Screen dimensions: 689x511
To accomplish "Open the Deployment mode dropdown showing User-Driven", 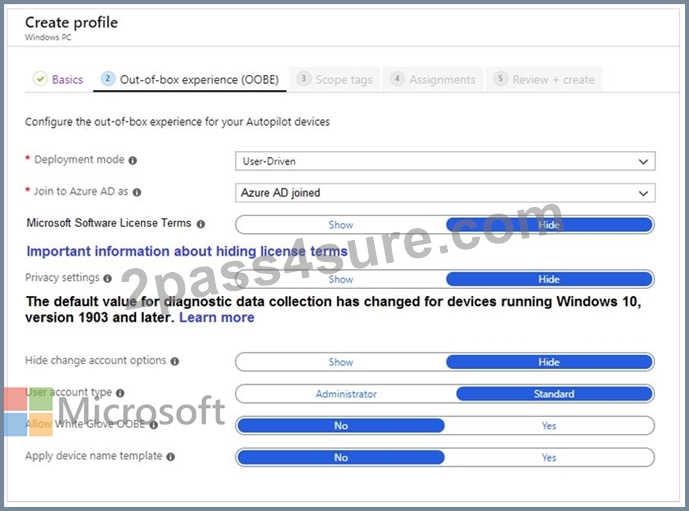I will (445, 161).
